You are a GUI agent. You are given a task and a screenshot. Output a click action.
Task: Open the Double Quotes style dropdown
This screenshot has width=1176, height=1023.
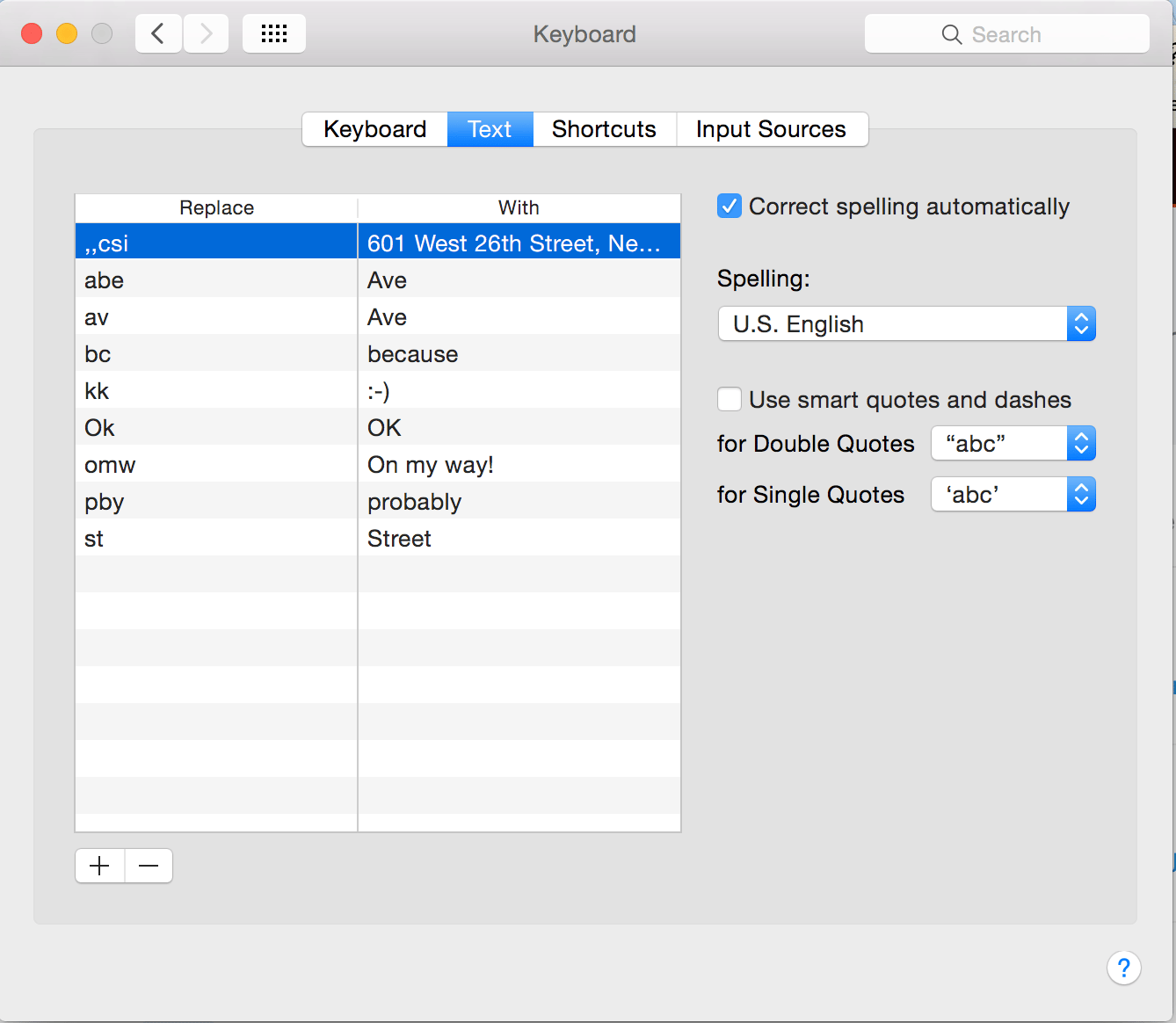tap(1013, 443)
